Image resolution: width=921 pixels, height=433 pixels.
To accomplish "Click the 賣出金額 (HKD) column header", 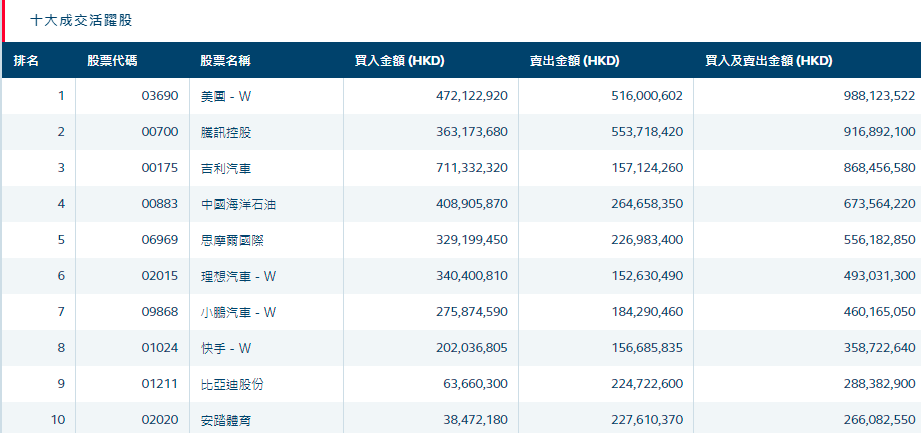I will pos(574,61).
